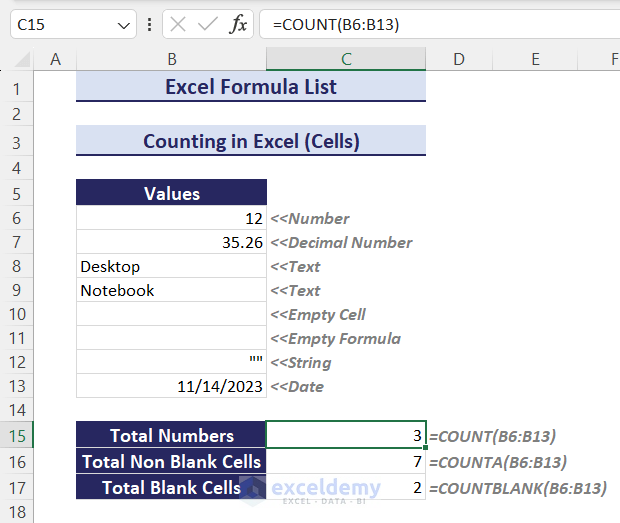Select cell showing "" string
Viewport: 620px width, 523px height.
[171, 362]
